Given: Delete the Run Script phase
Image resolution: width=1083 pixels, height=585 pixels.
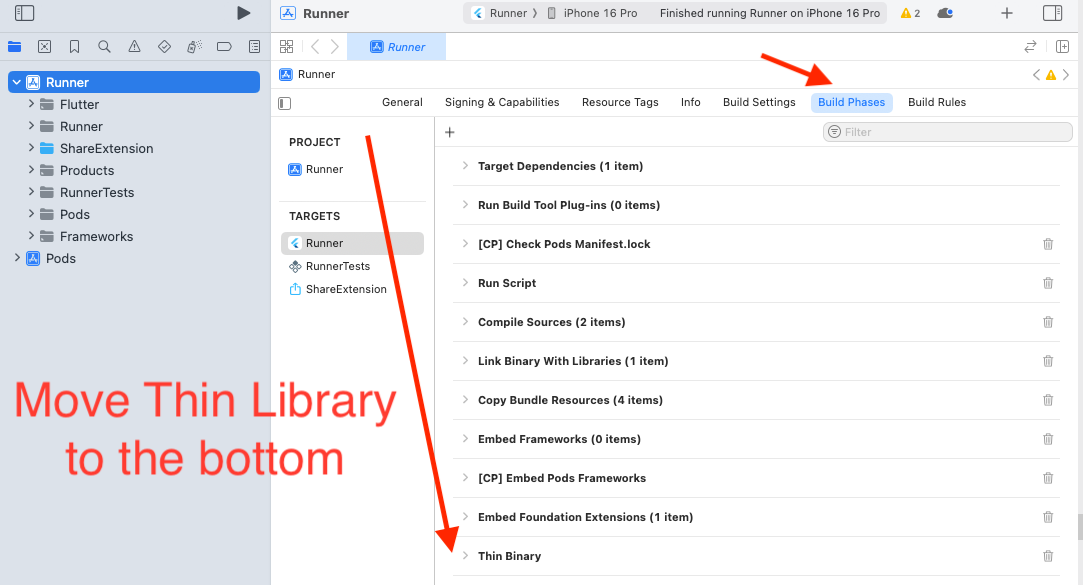Looking at the screenshot, I should coord(1048,283).
